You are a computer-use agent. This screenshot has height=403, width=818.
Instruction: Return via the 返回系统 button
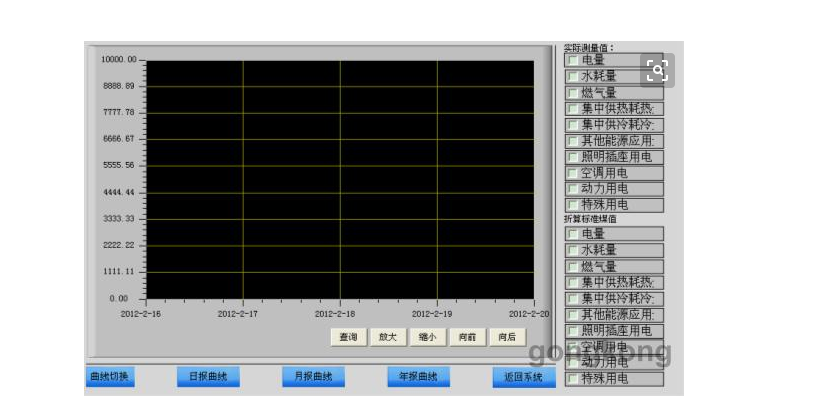tap(524, 377)
